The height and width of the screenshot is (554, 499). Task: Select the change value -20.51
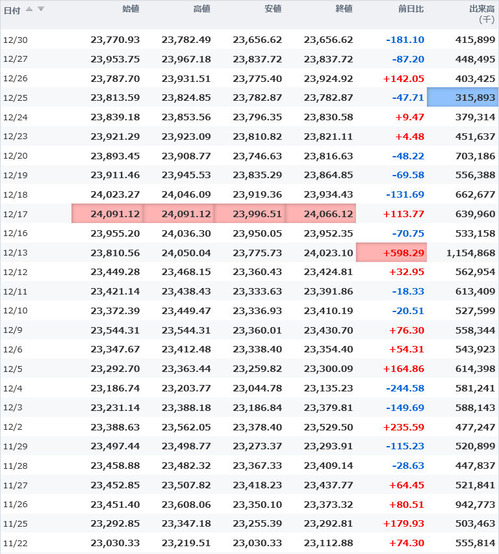pyautogui.click(x=408, y=311)
